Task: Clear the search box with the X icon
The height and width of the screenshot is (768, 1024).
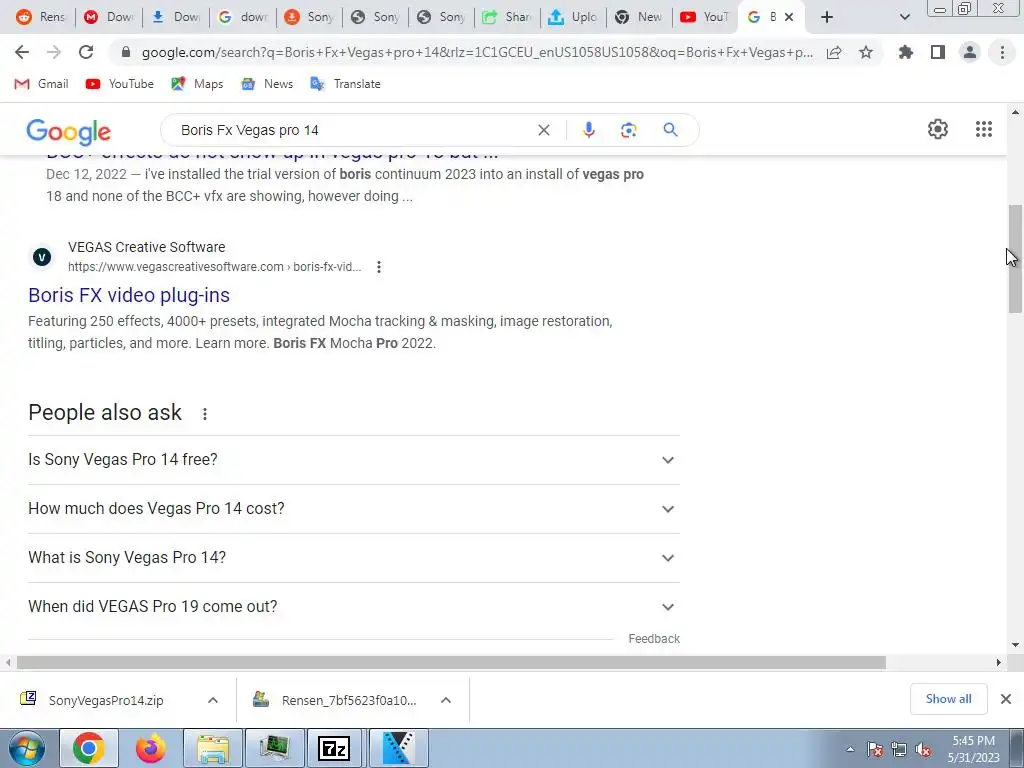Action: point(543,130)
